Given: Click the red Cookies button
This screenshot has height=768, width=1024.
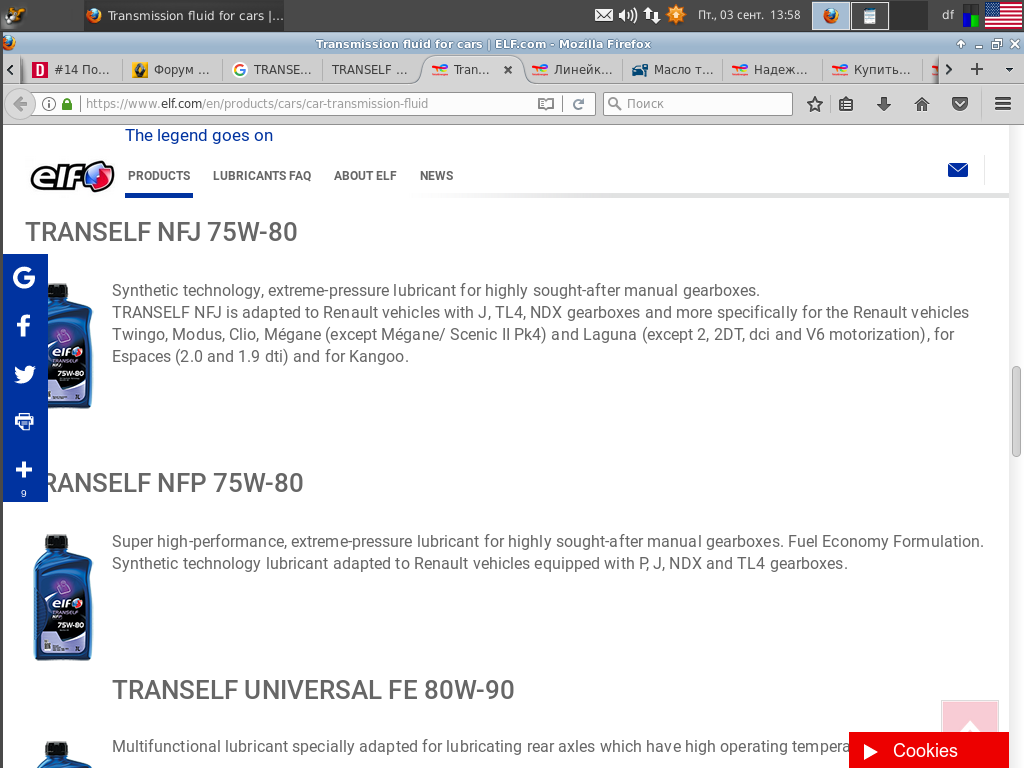Looking at the screenshot, I should pyautogui.click(x=929, y=750).
